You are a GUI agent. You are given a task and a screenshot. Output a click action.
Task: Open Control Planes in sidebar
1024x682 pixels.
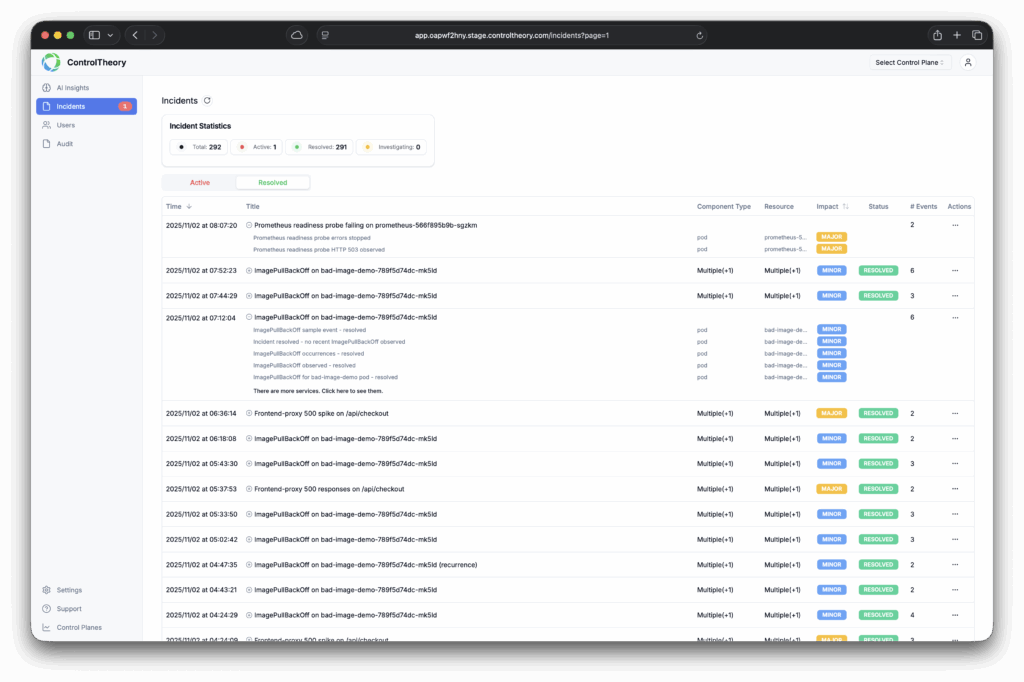79,628
